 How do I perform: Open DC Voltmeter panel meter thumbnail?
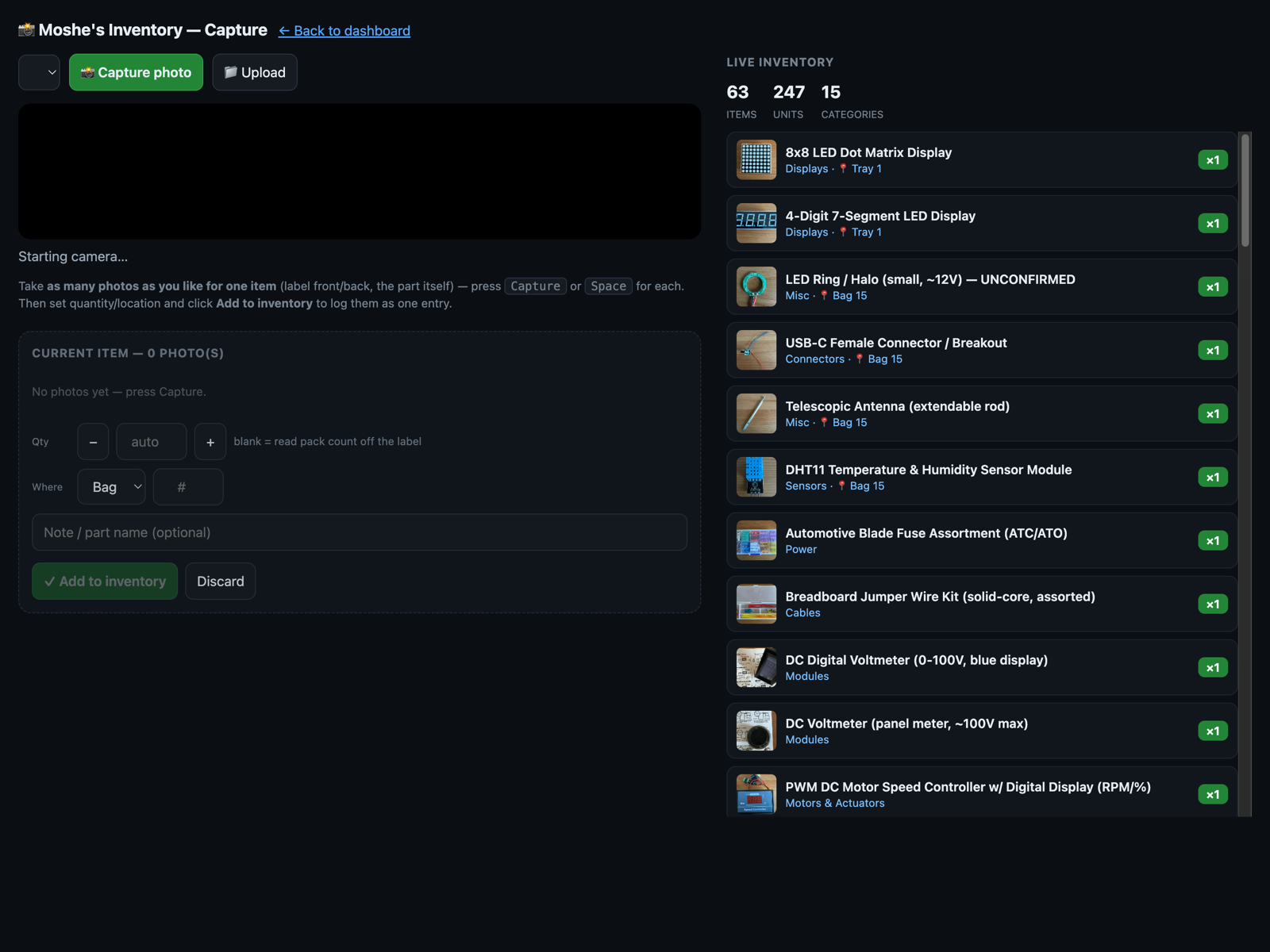[756, 731]
